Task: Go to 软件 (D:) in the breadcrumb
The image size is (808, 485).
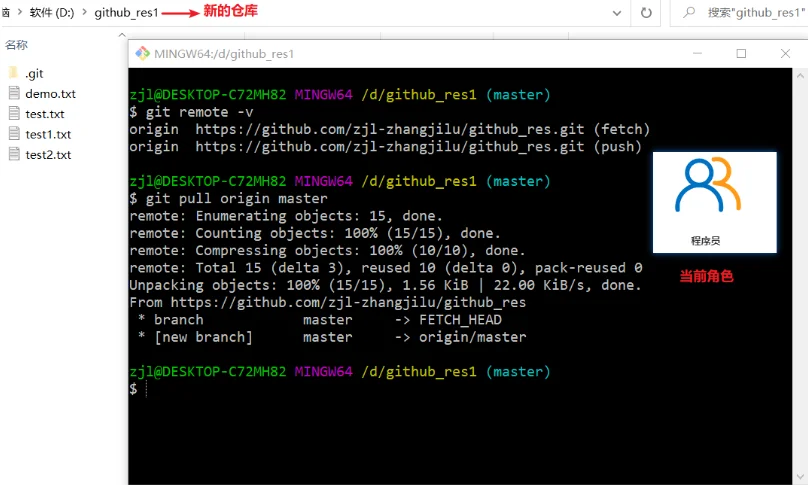Action: [x=51, y=13]
